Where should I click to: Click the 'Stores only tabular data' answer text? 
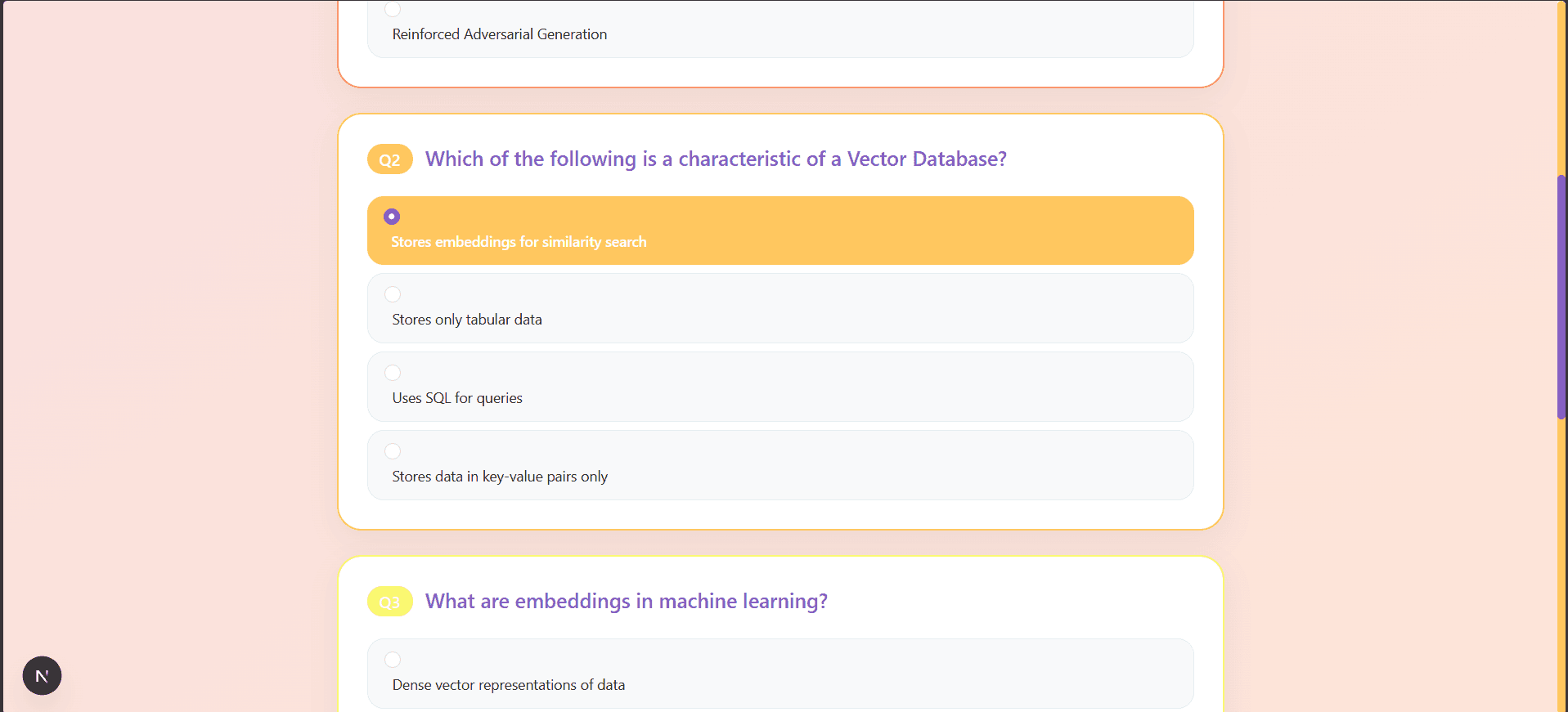coord(467,319)
